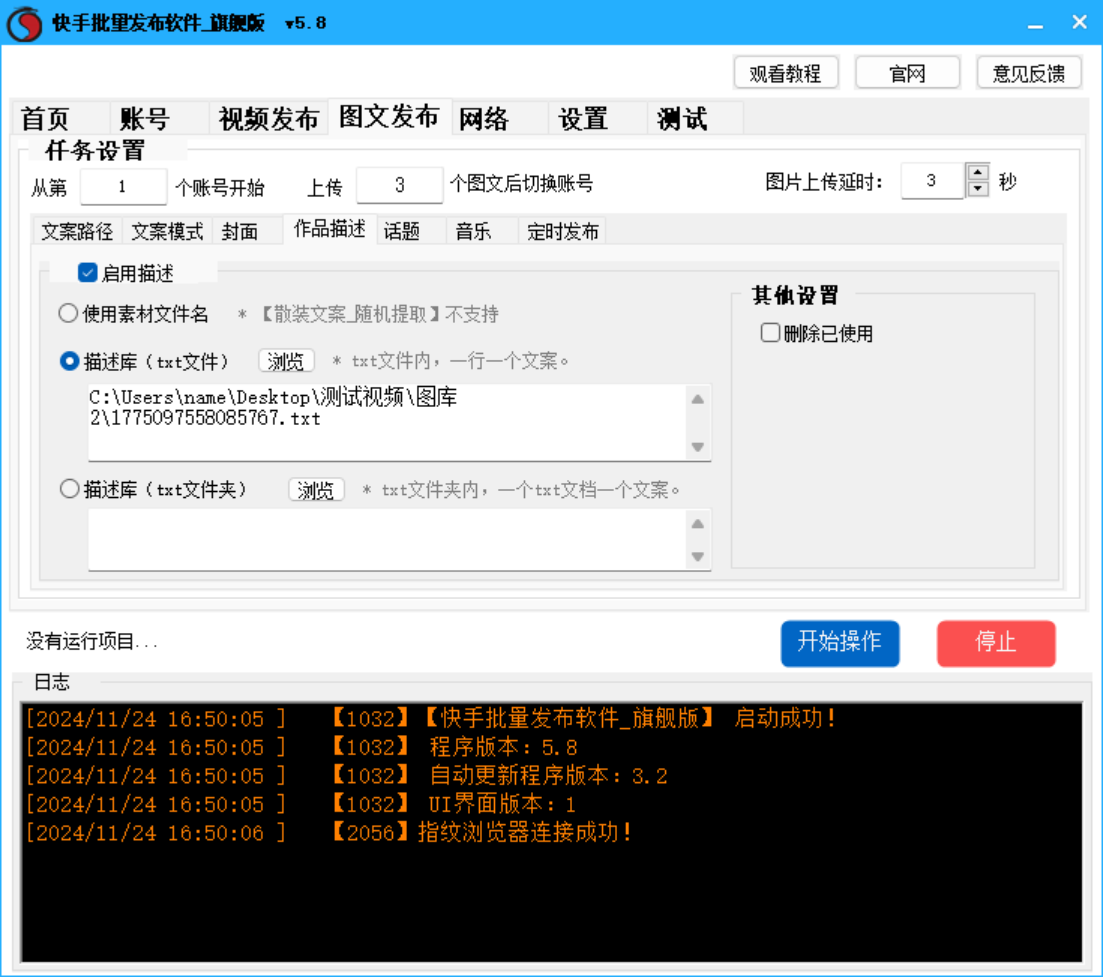Click the txt file path scroll down arrow

[698, 447]
